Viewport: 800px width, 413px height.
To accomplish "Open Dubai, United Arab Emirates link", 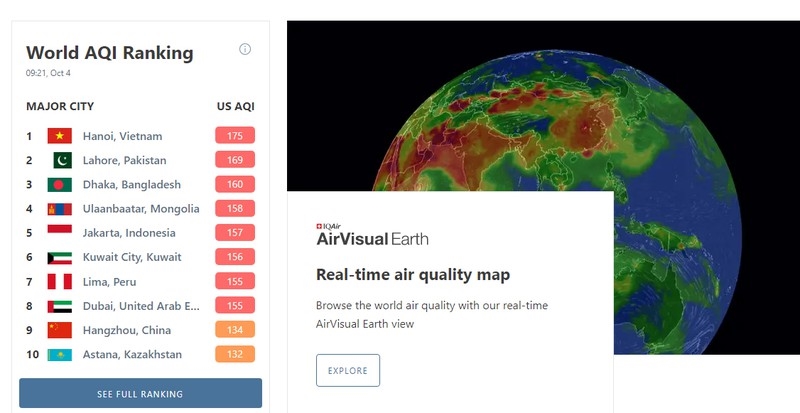I will [141, 306].
